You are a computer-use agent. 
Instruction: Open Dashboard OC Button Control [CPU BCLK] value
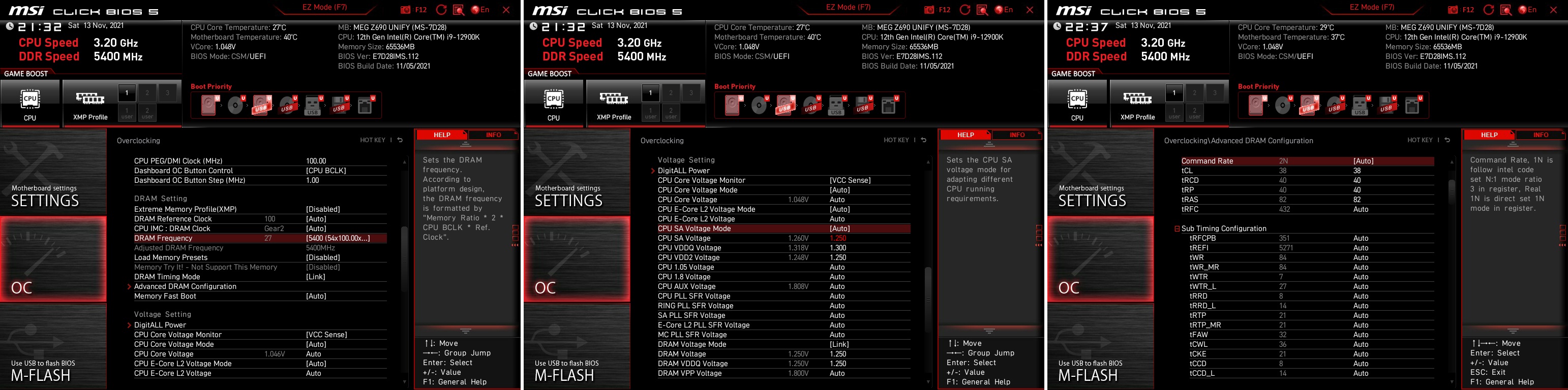[x=326, y=171]
